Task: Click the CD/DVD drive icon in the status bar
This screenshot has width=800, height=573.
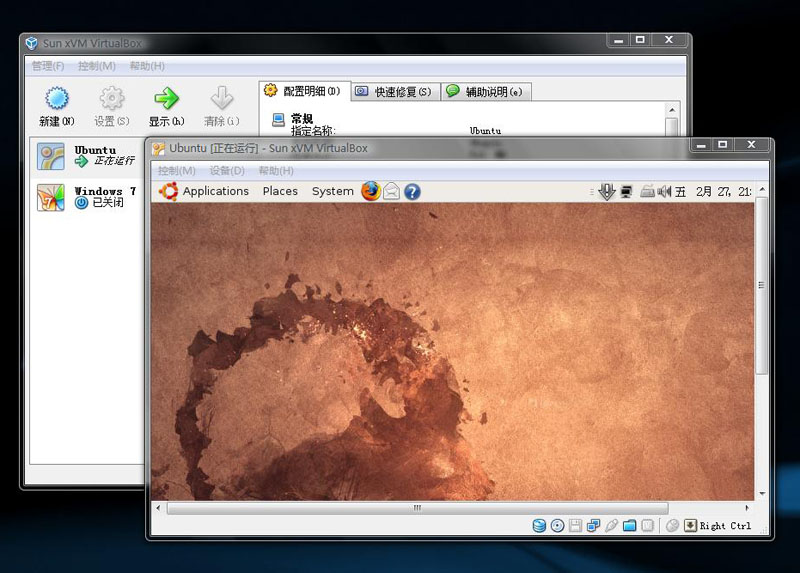Action: coord(558,526)
